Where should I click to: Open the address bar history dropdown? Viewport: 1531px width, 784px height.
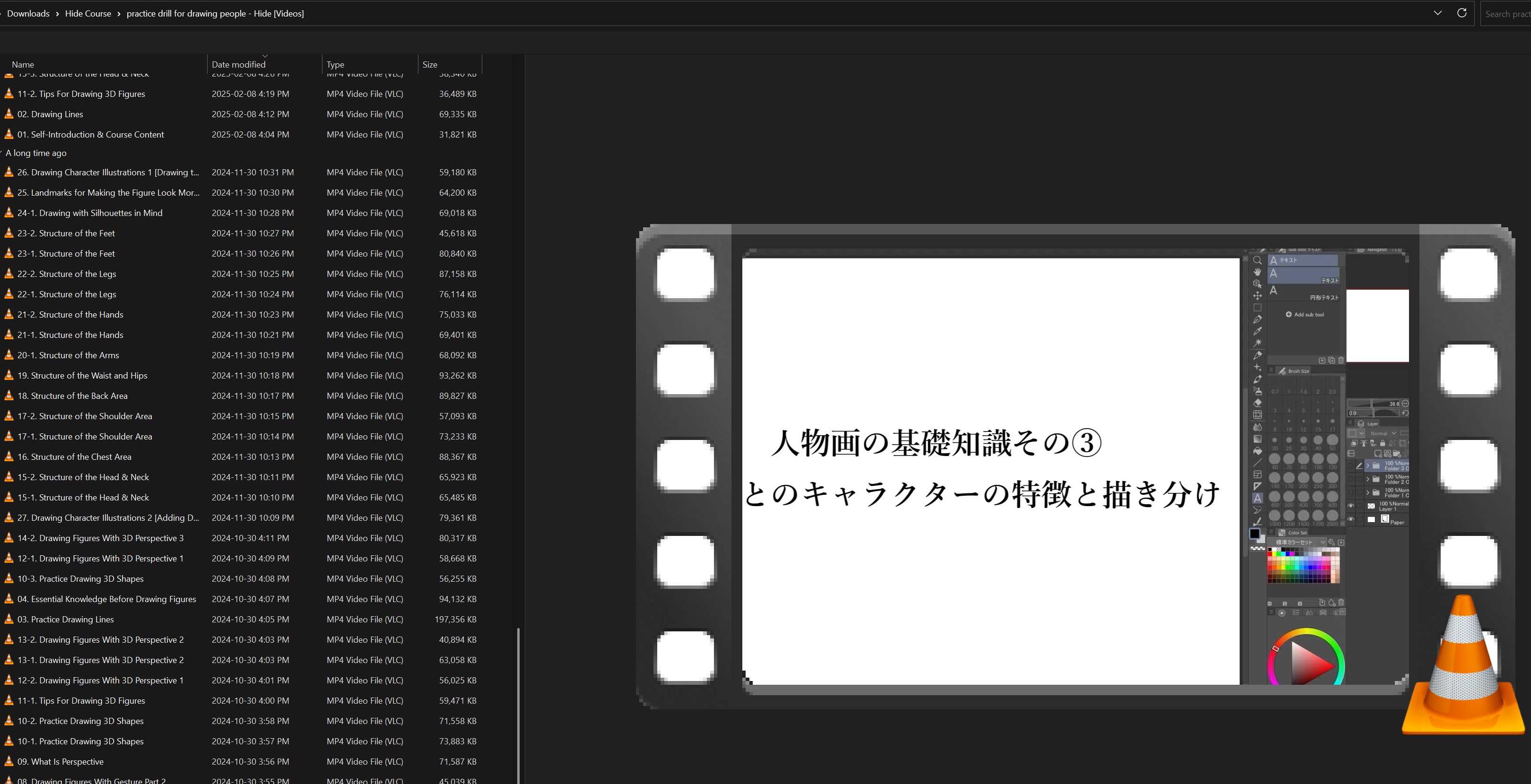coord(1437,13)
